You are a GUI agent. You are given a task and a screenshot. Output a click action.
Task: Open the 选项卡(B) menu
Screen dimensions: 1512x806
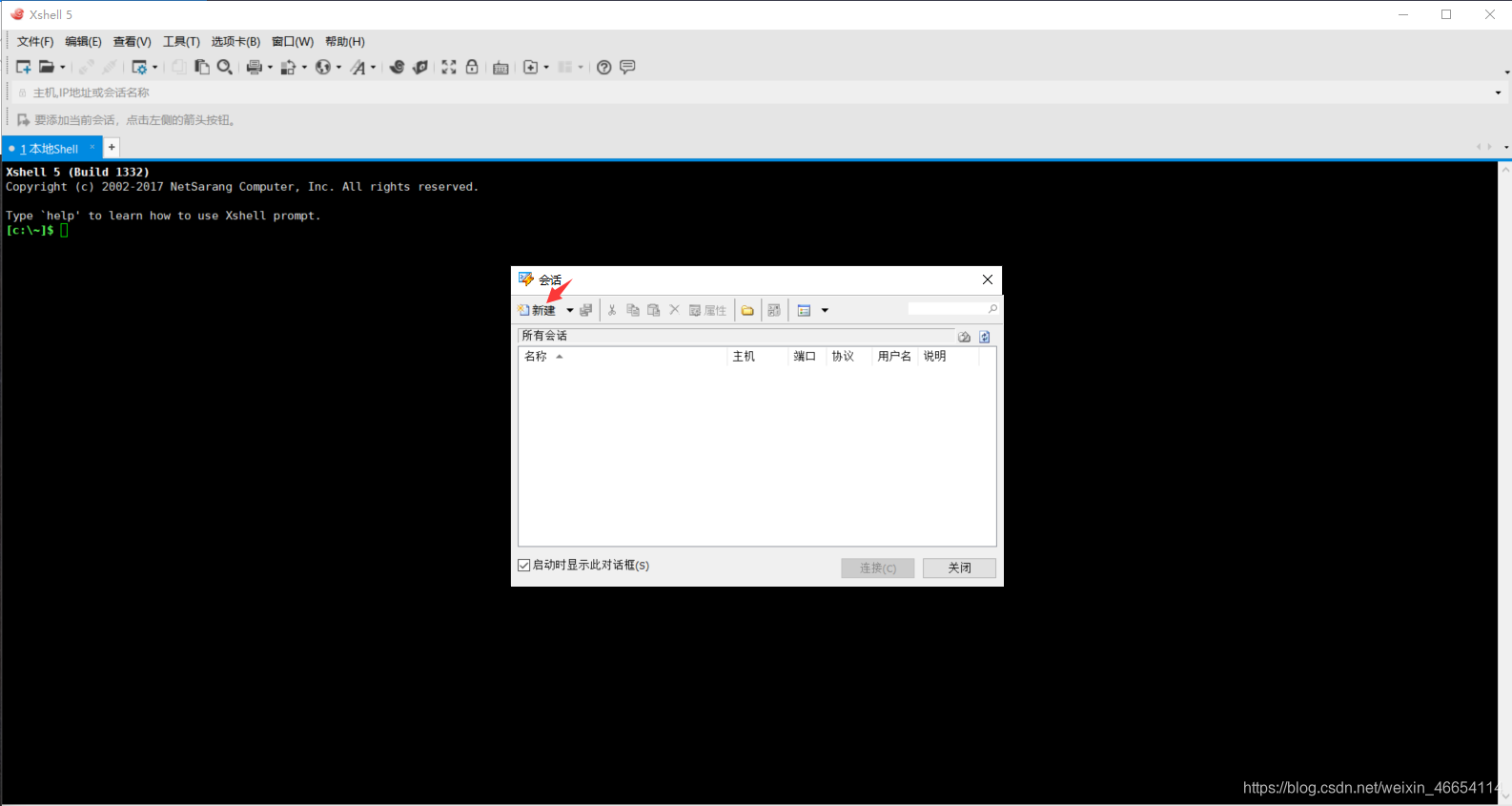point(235,41)
